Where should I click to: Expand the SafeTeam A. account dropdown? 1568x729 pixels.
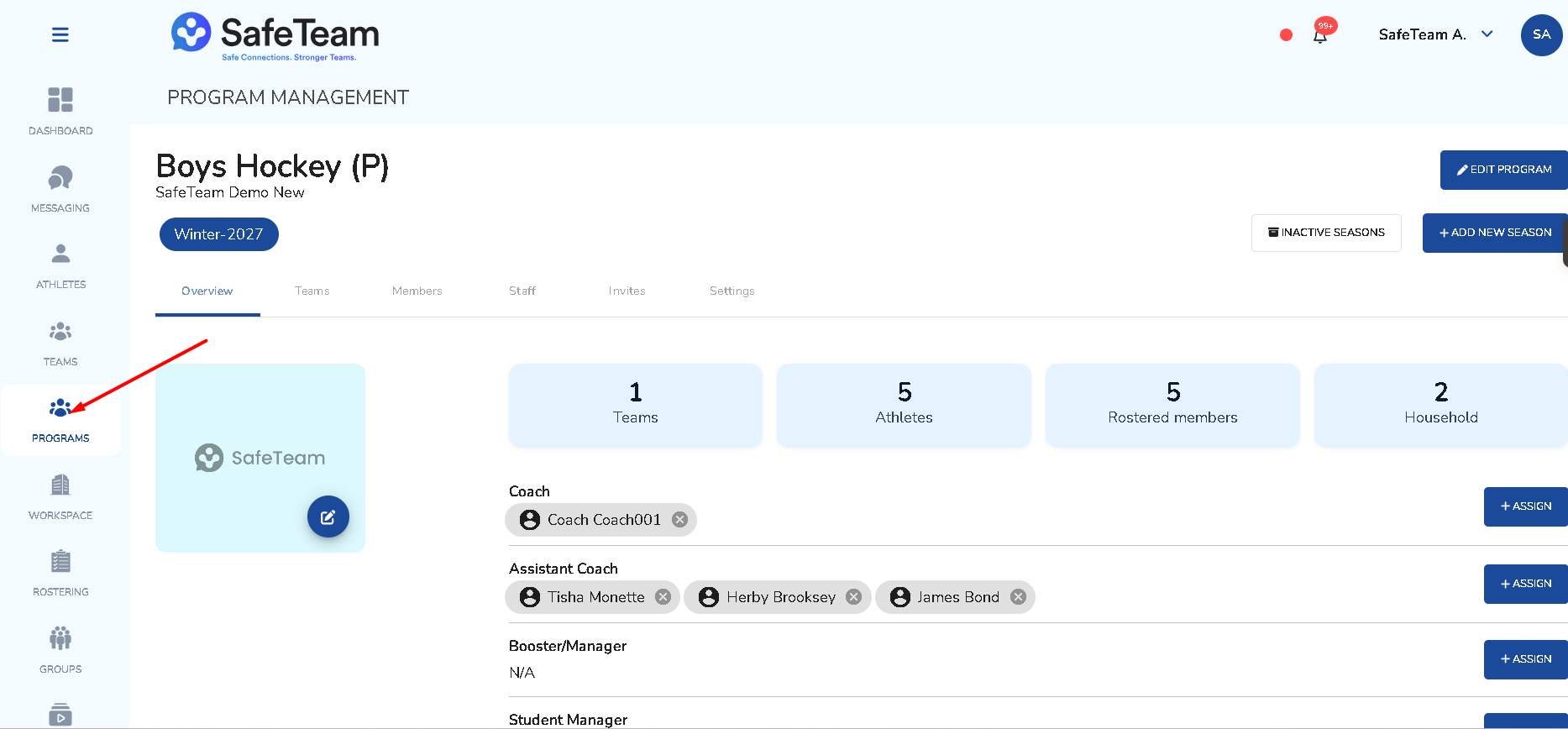point(1435,34)
